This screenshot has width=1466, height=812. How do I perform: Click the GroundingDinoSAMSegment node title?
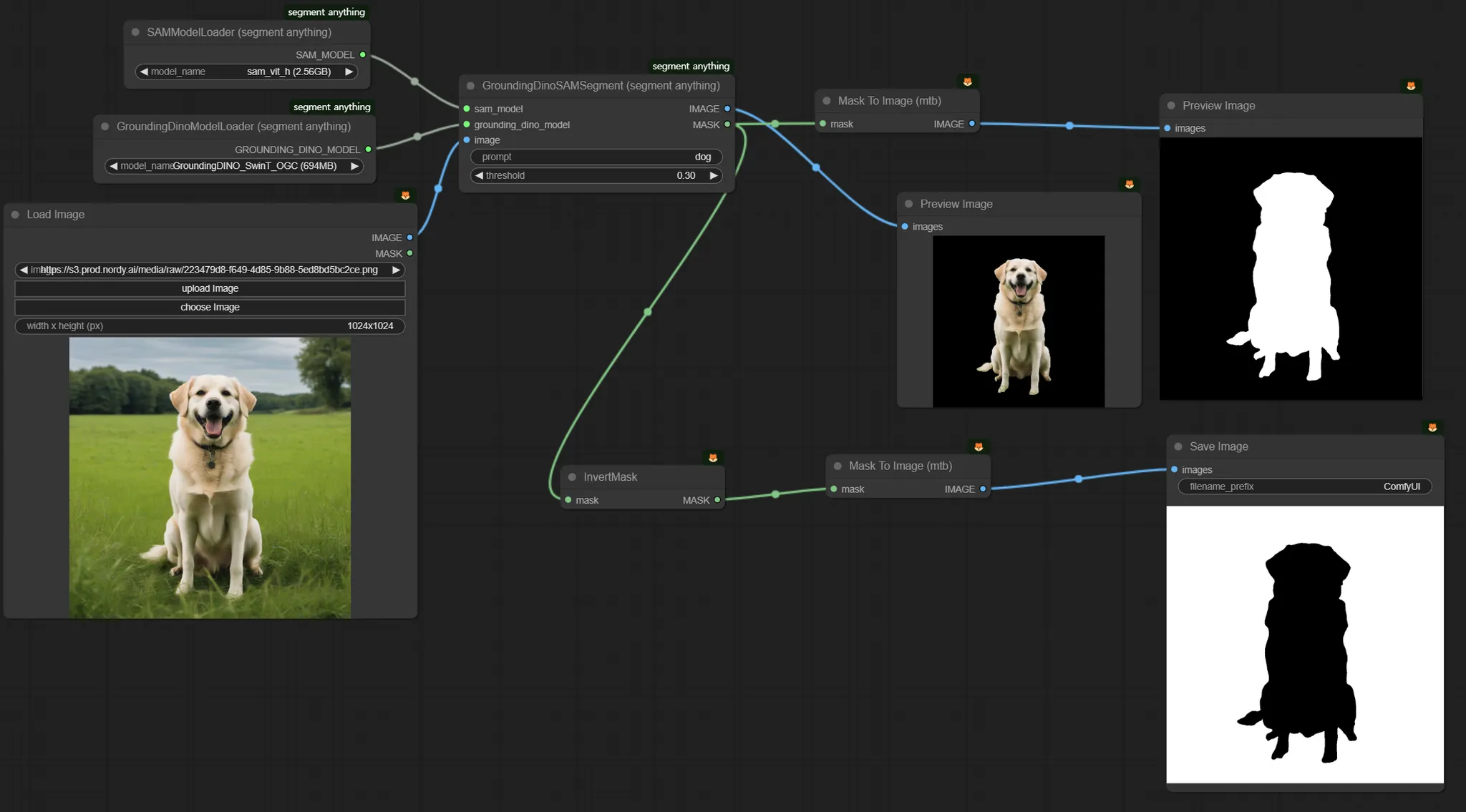coord(600,86)
